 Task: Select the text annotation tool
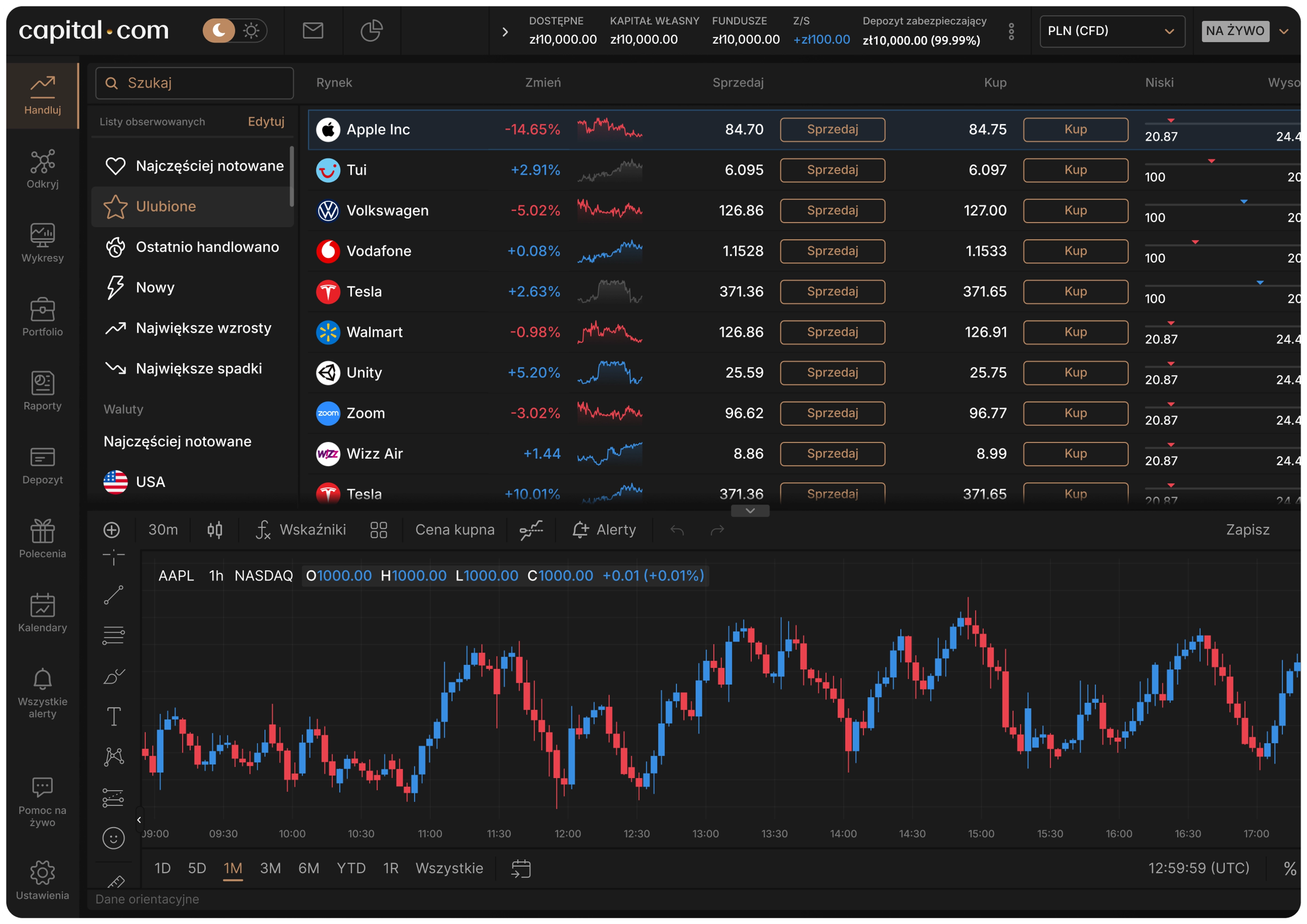pyautogui.click(x=114, y=716)
